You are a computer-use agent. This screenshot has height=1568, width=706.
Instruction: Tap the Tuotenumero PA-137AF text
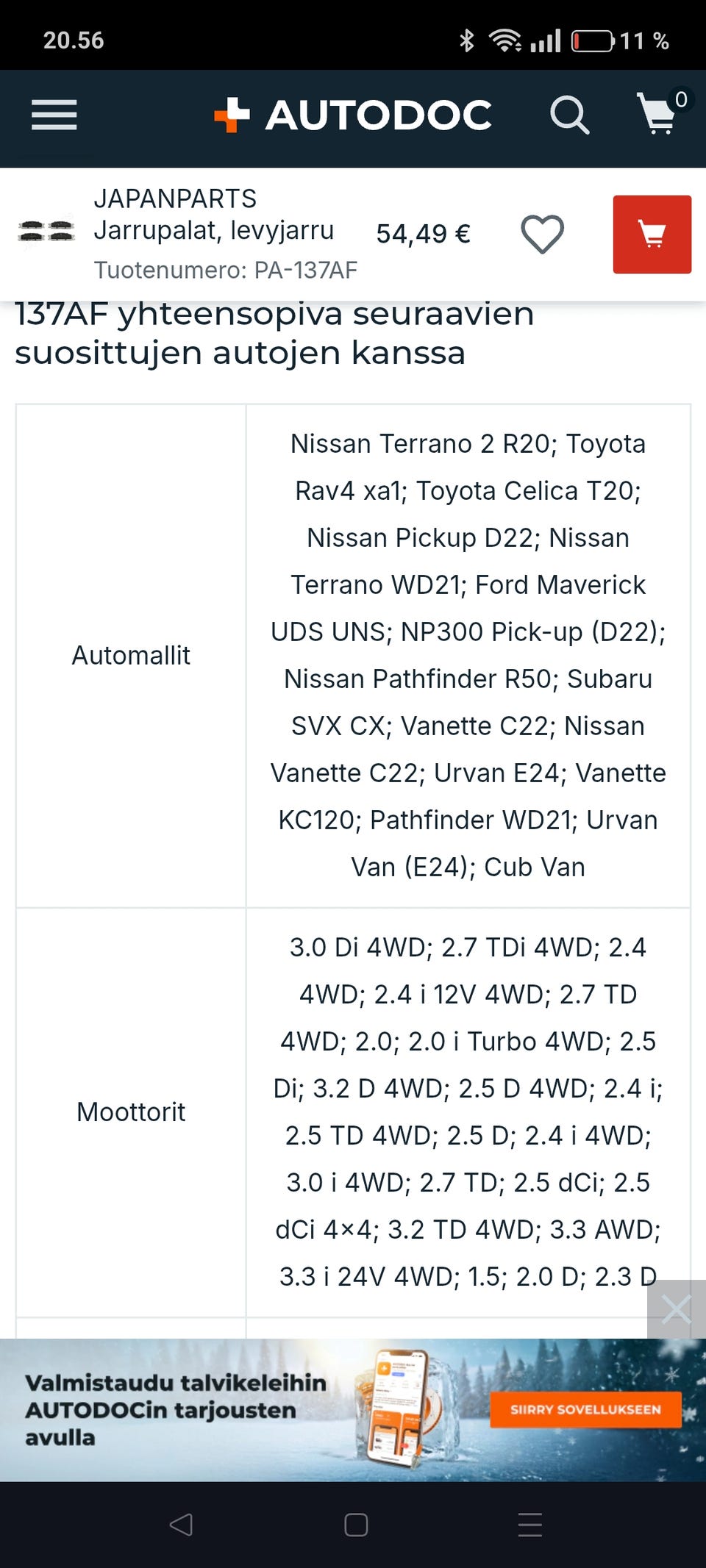[225, 270]
